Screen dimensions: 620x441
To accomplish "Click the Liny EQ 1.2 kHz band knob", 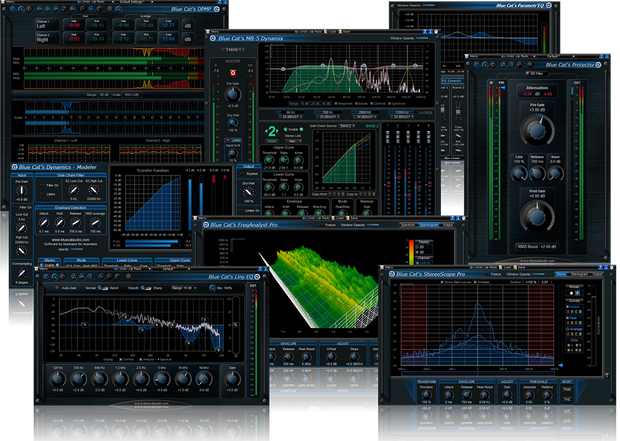I will [x=120, y=379].
